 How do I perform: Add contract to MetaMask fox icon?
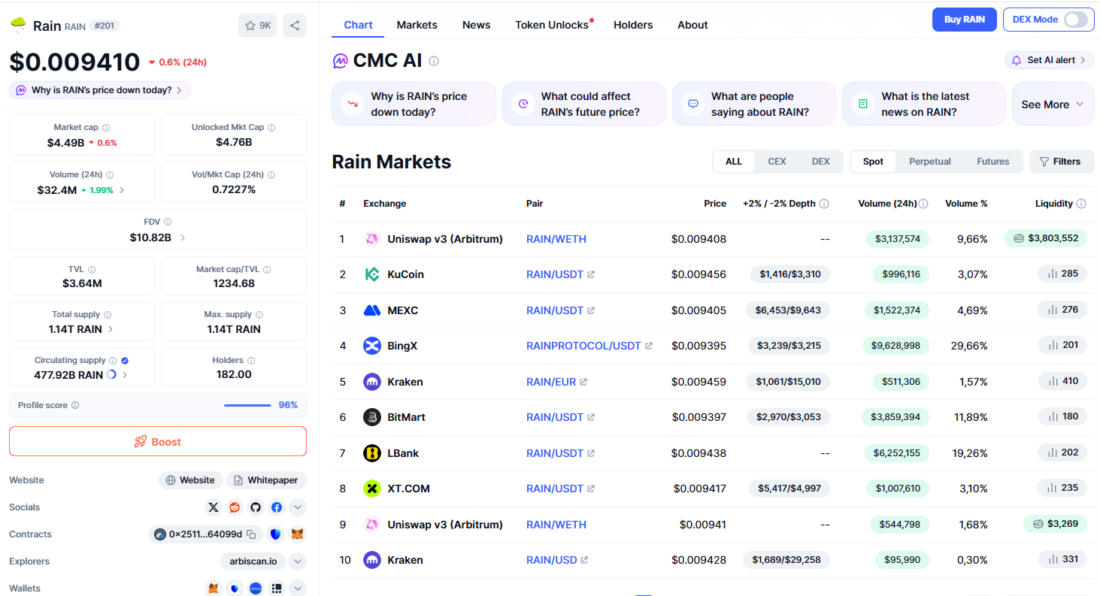(x=297, y=534)
